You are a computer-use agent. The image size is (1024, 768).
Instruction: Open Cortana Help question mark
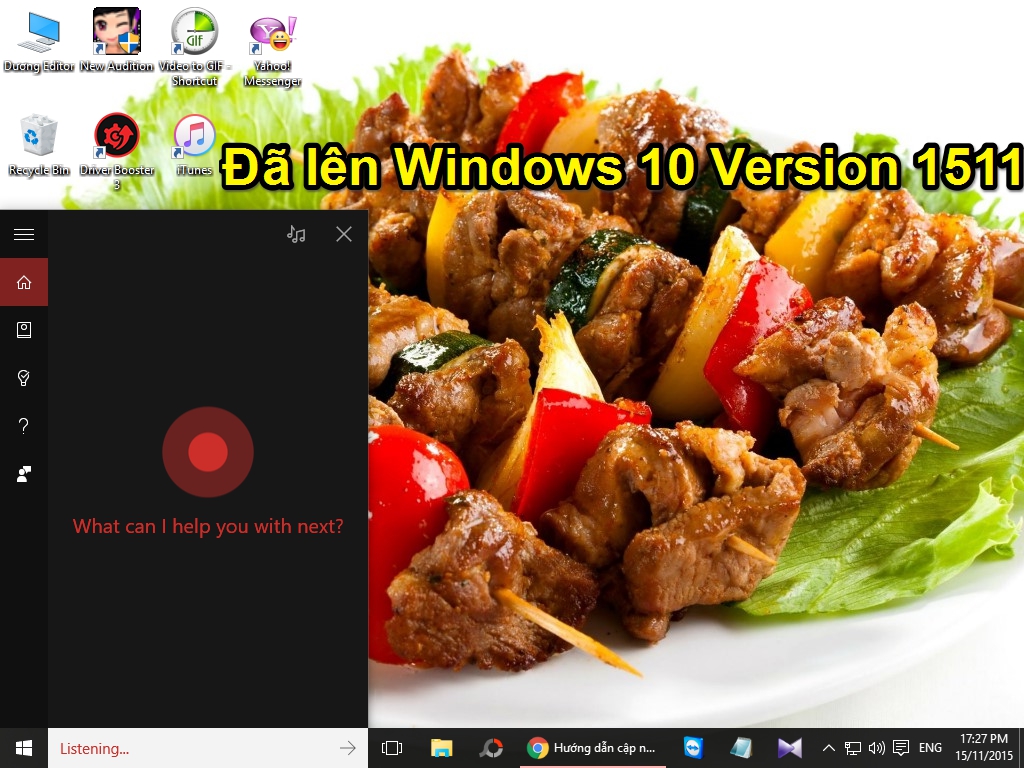[24, 426]
